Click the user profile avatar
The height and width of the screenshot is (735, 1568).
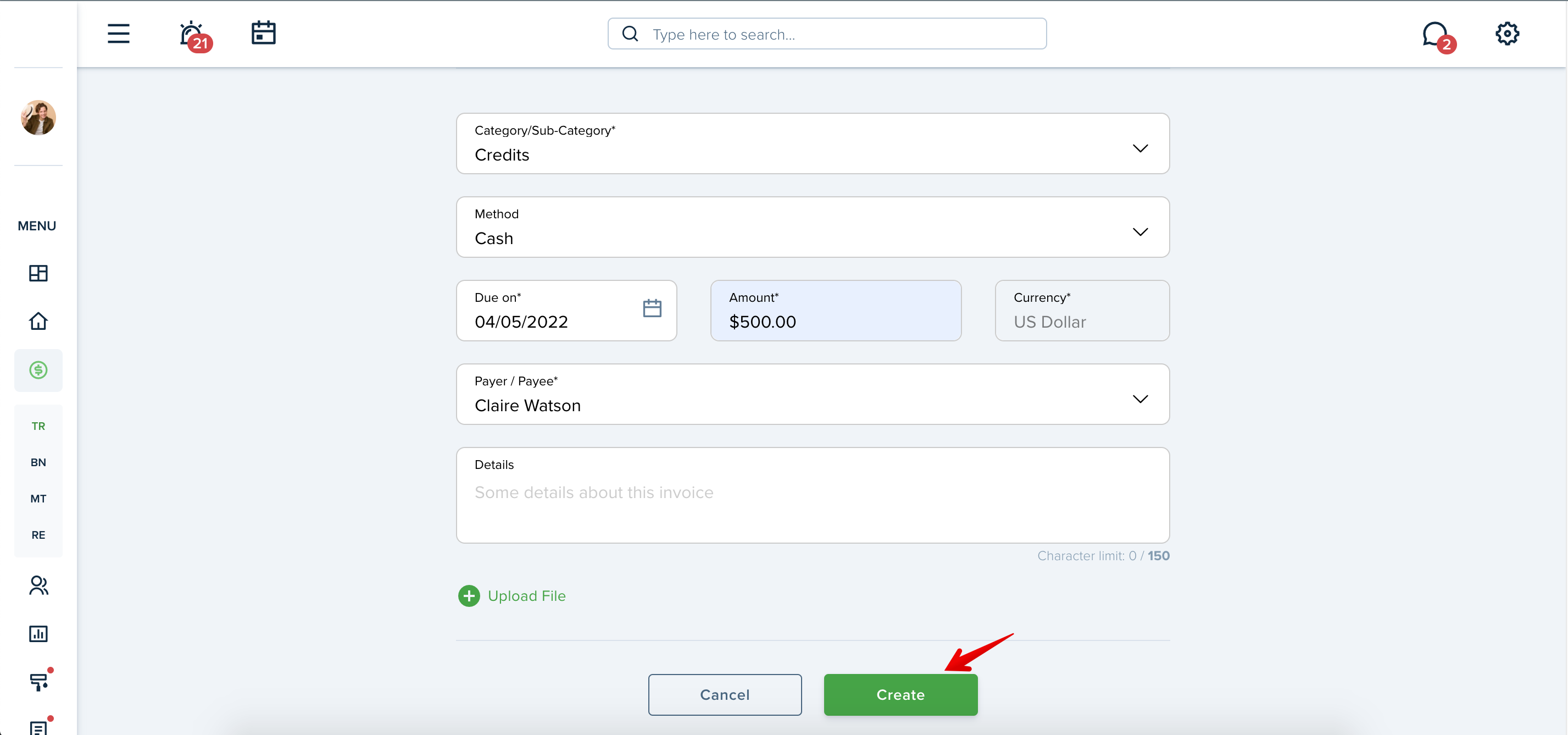tap(38, 118)
